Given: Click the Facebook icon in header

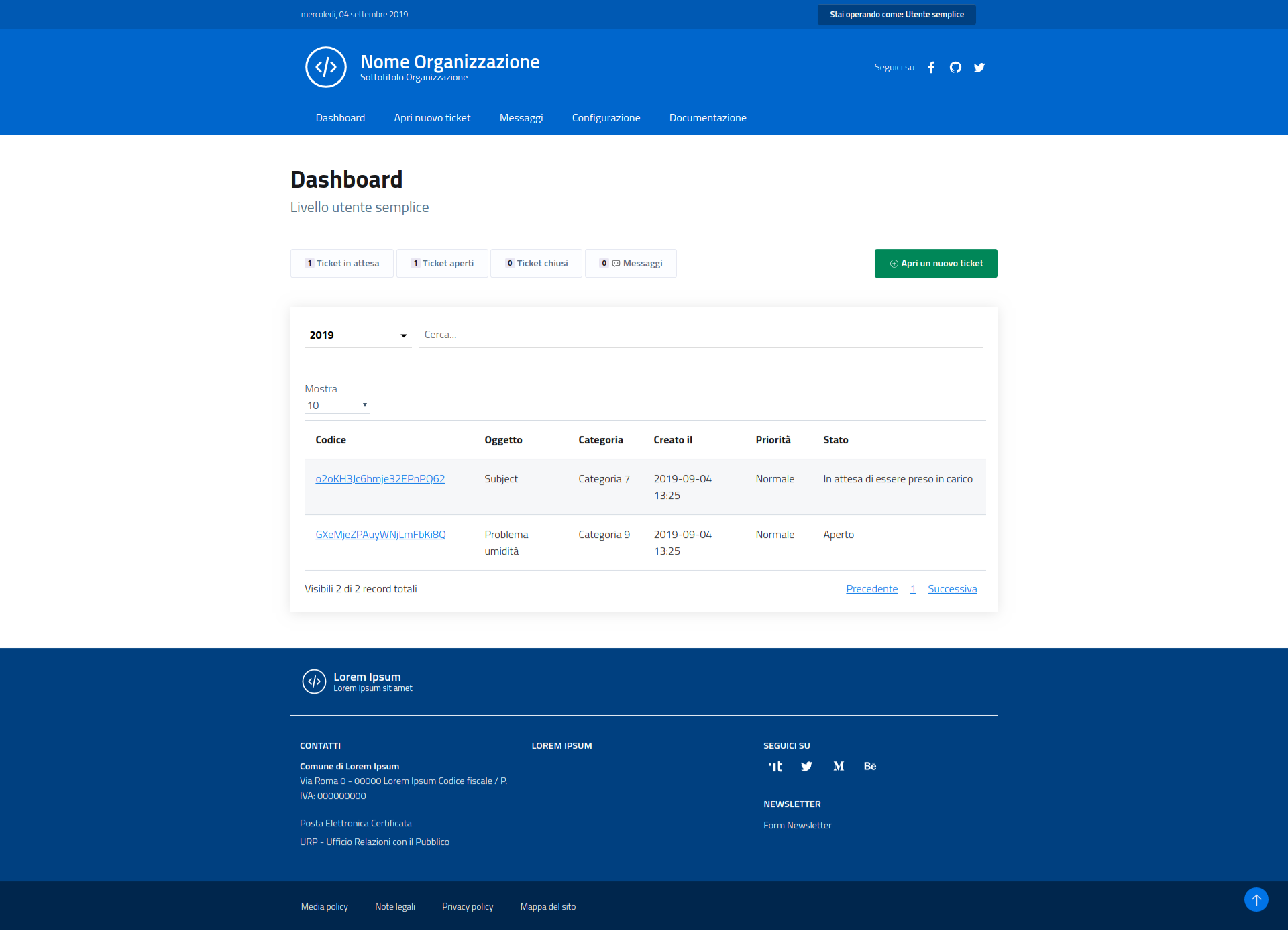Looking at the screenshot, I should click(931, 68).
